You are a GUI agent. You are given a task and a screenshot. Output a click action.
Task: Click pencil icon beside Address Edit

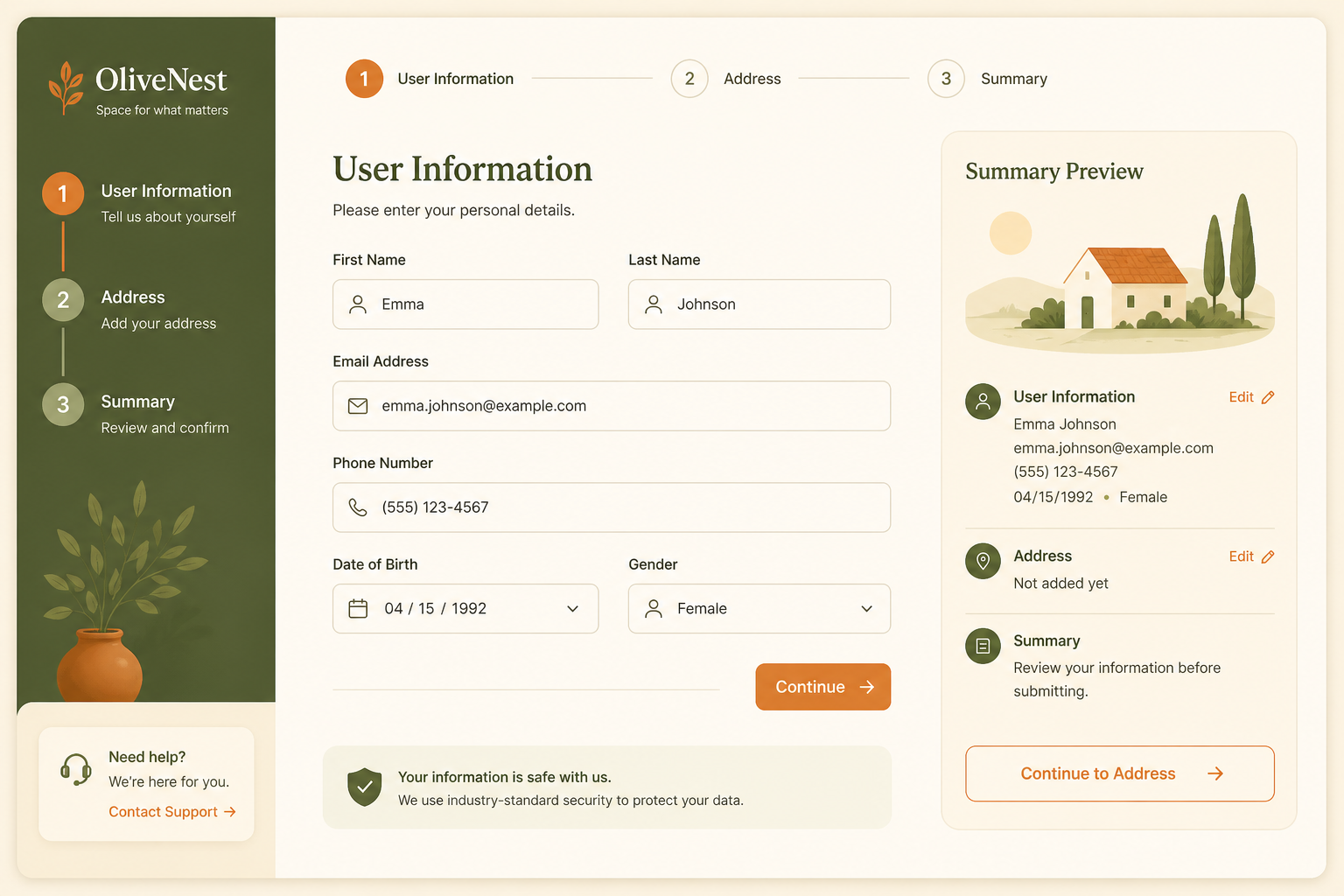click(x=1268, y=556)
